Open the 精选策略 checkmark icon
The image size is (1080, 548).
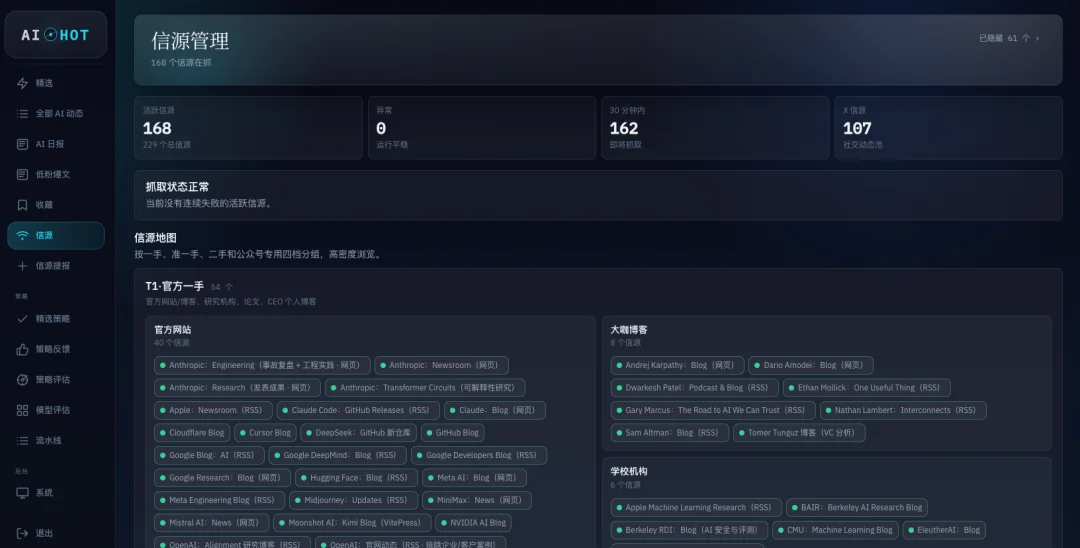pyautogui.click(x=22, y=319)
